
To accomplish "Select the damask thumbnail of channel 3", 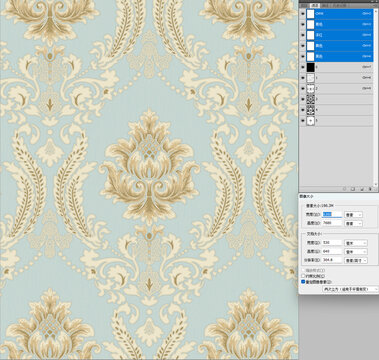I will click(x=311, y=99).
